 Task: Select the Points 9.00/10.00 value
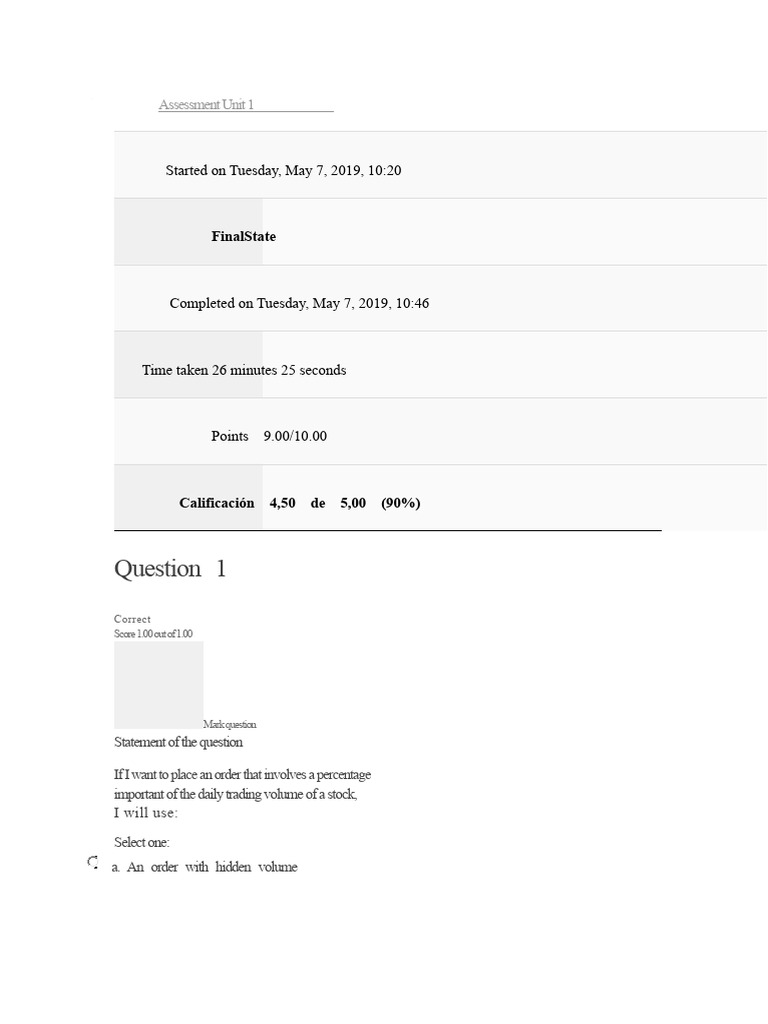(x=295, y=436)
